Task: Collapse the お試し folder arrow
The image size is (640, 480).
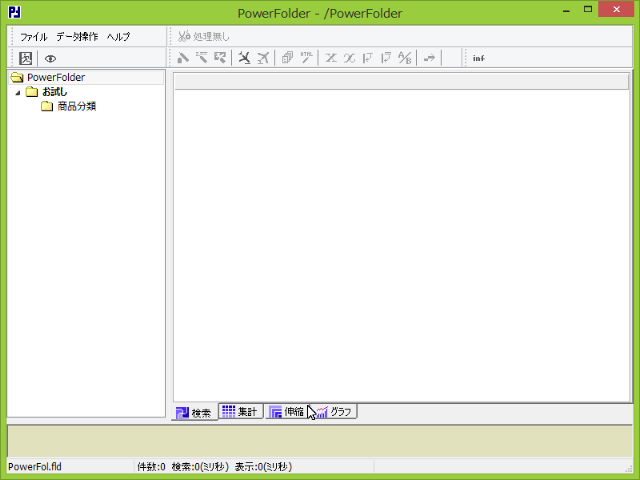Action: click(18, 93)
